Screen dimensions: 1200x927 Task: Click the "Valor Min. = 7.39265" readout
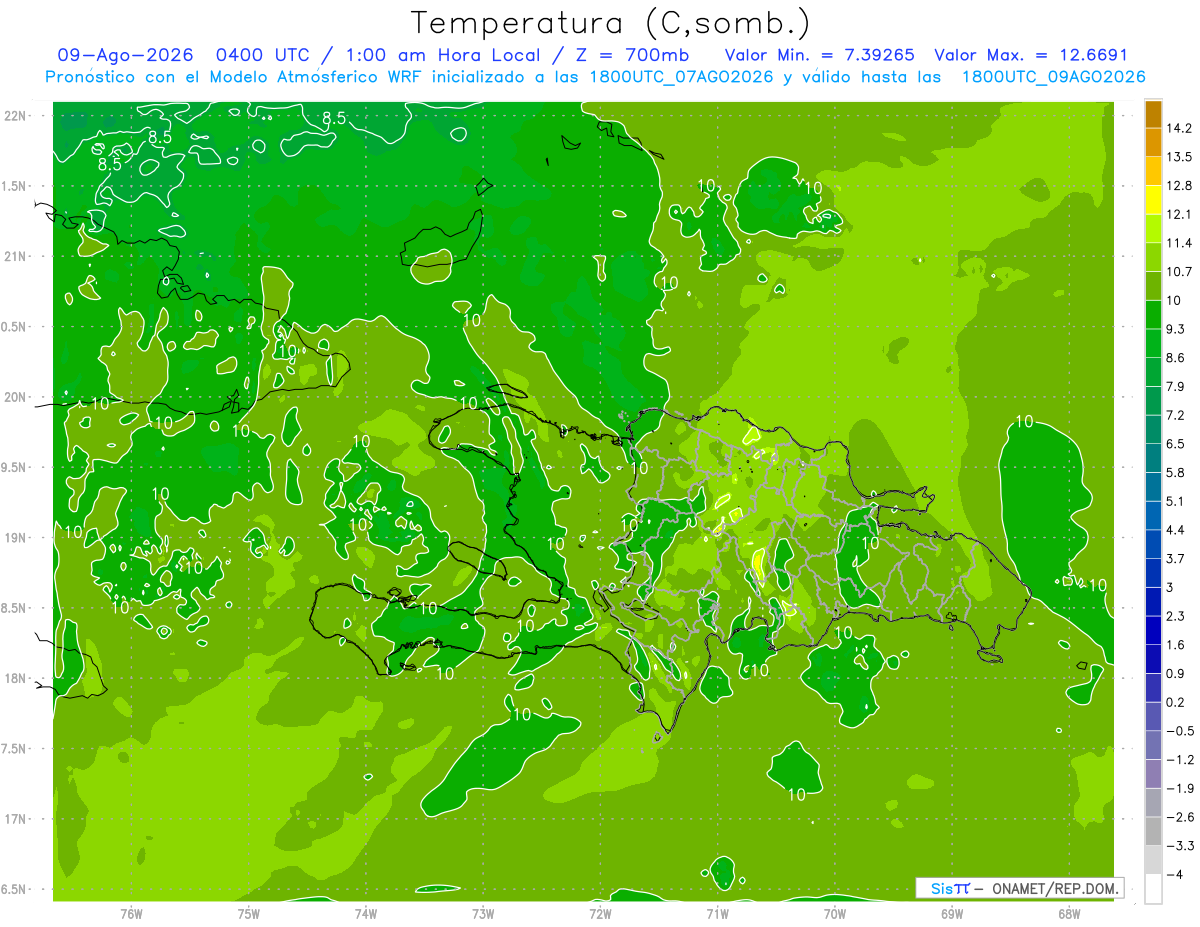pos(819,55)
